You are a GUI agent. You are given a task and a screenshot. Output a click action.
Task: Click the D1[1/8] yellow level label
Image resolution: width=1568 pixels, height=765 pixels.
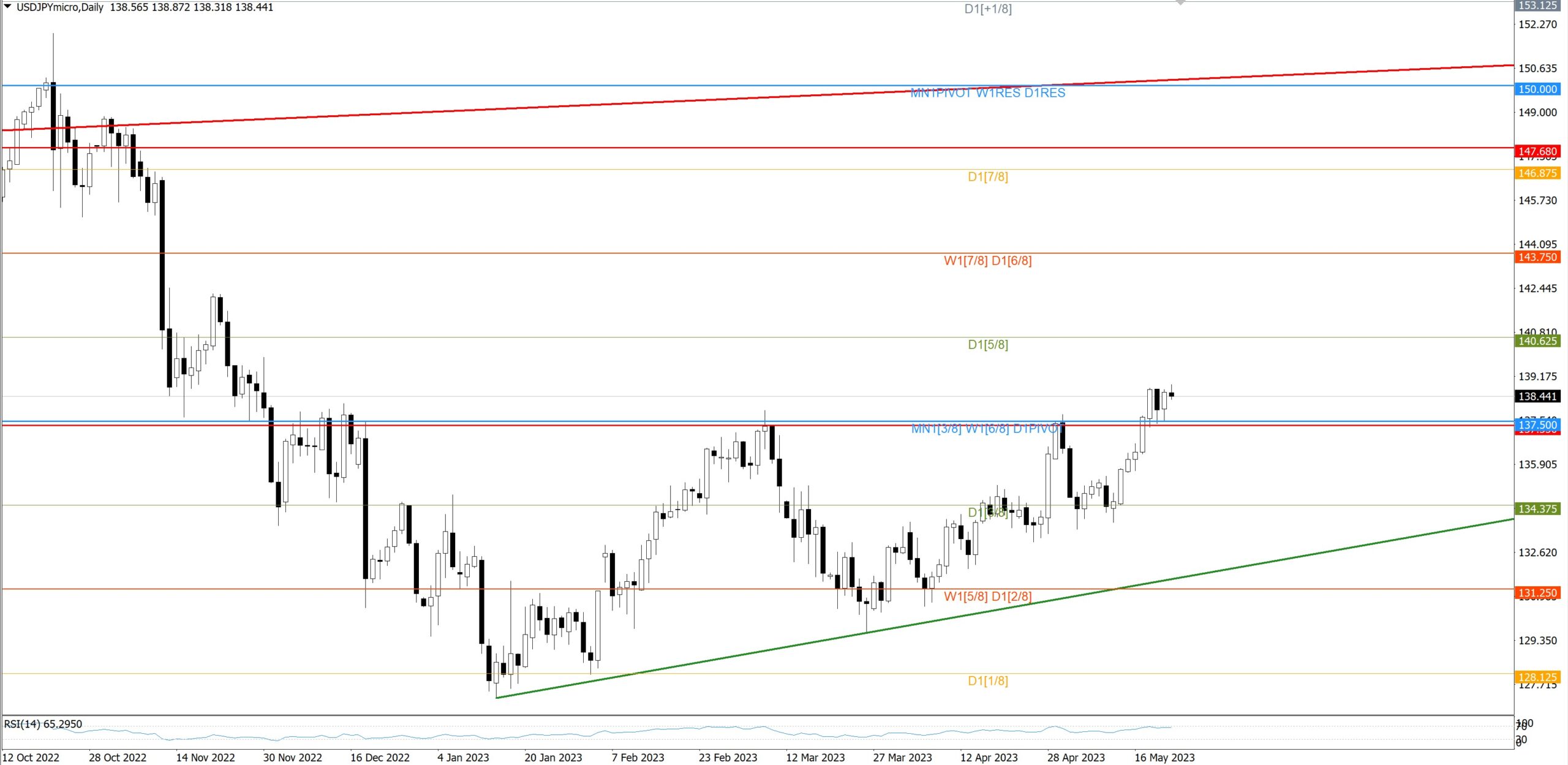click(987, 681)
